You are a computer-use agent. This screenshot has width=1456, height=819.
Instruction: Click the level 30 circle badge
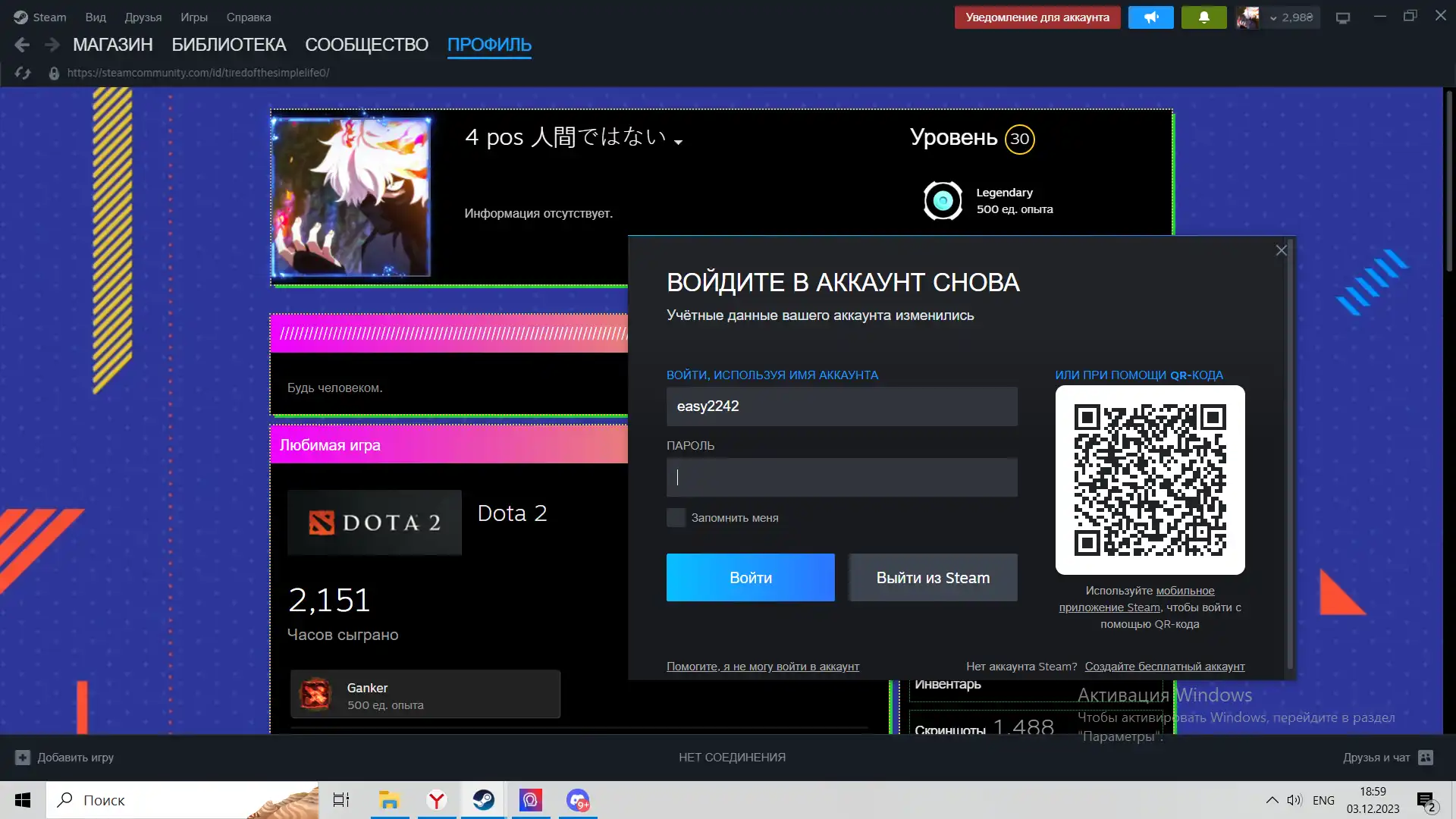[x=1019, y=139]
